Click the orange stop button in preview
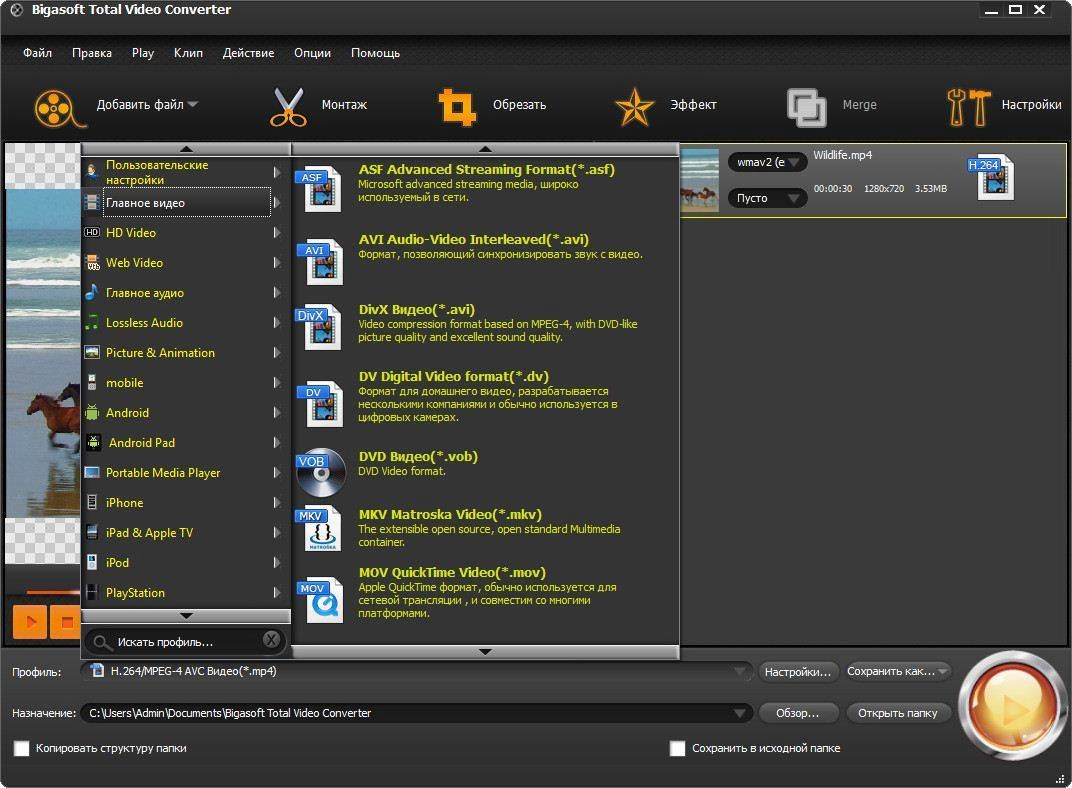Screen dimensions: 1072x788 pos(66,622)
